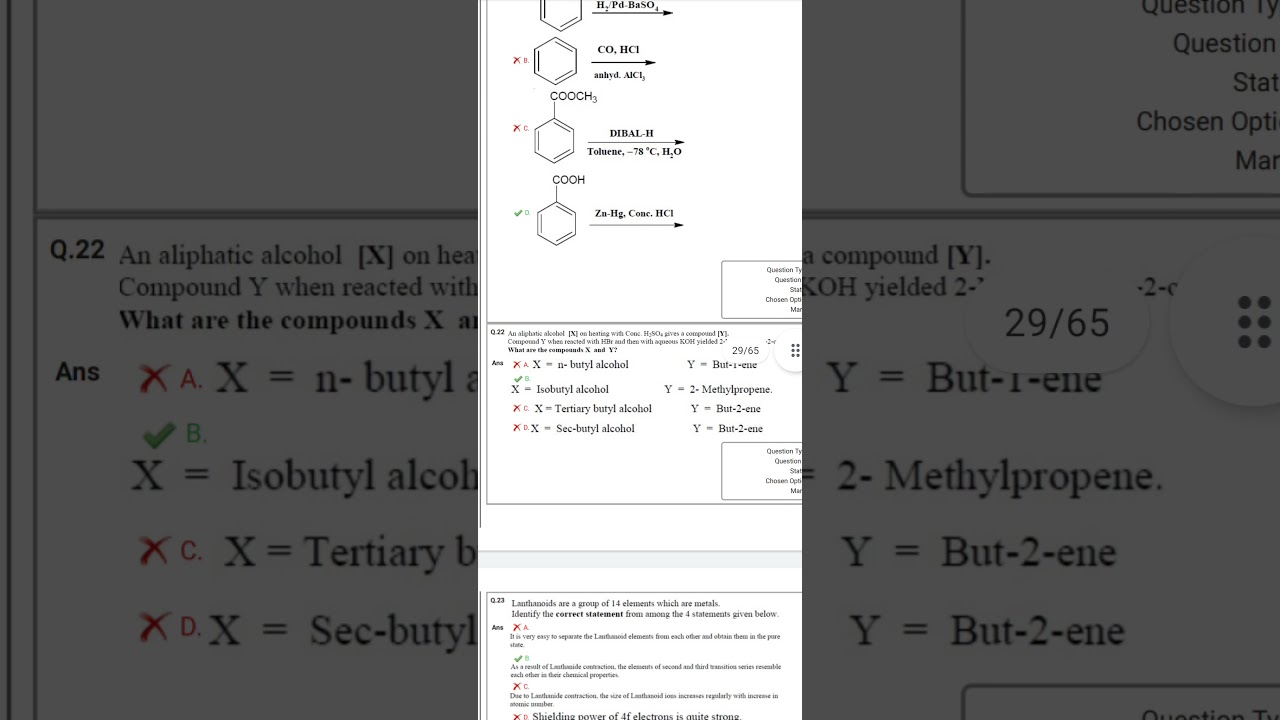Click the question info box above Q.22
The image size is (1280, 720).
point(762,290)
